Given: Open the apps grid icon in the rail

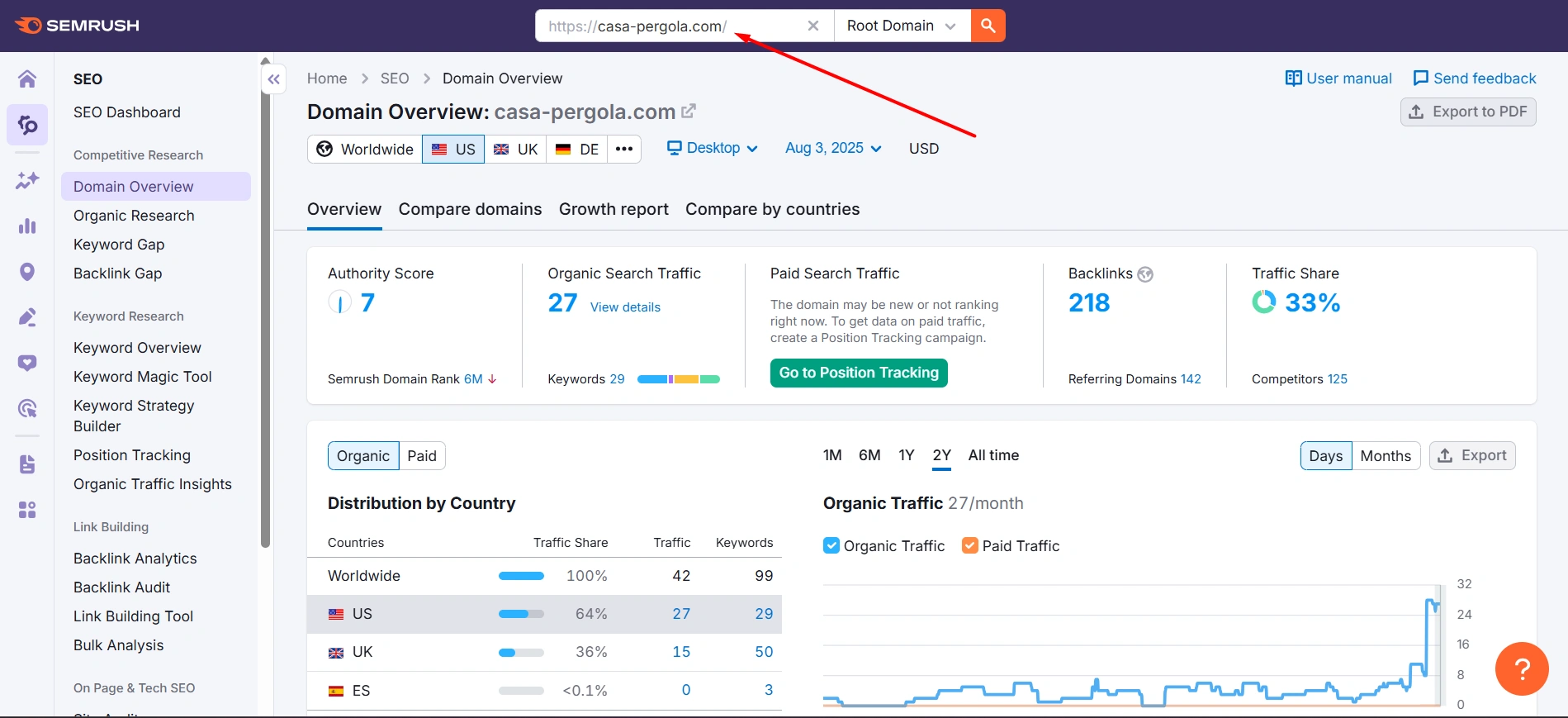Looking at the screenshot, I should [27, 510].
